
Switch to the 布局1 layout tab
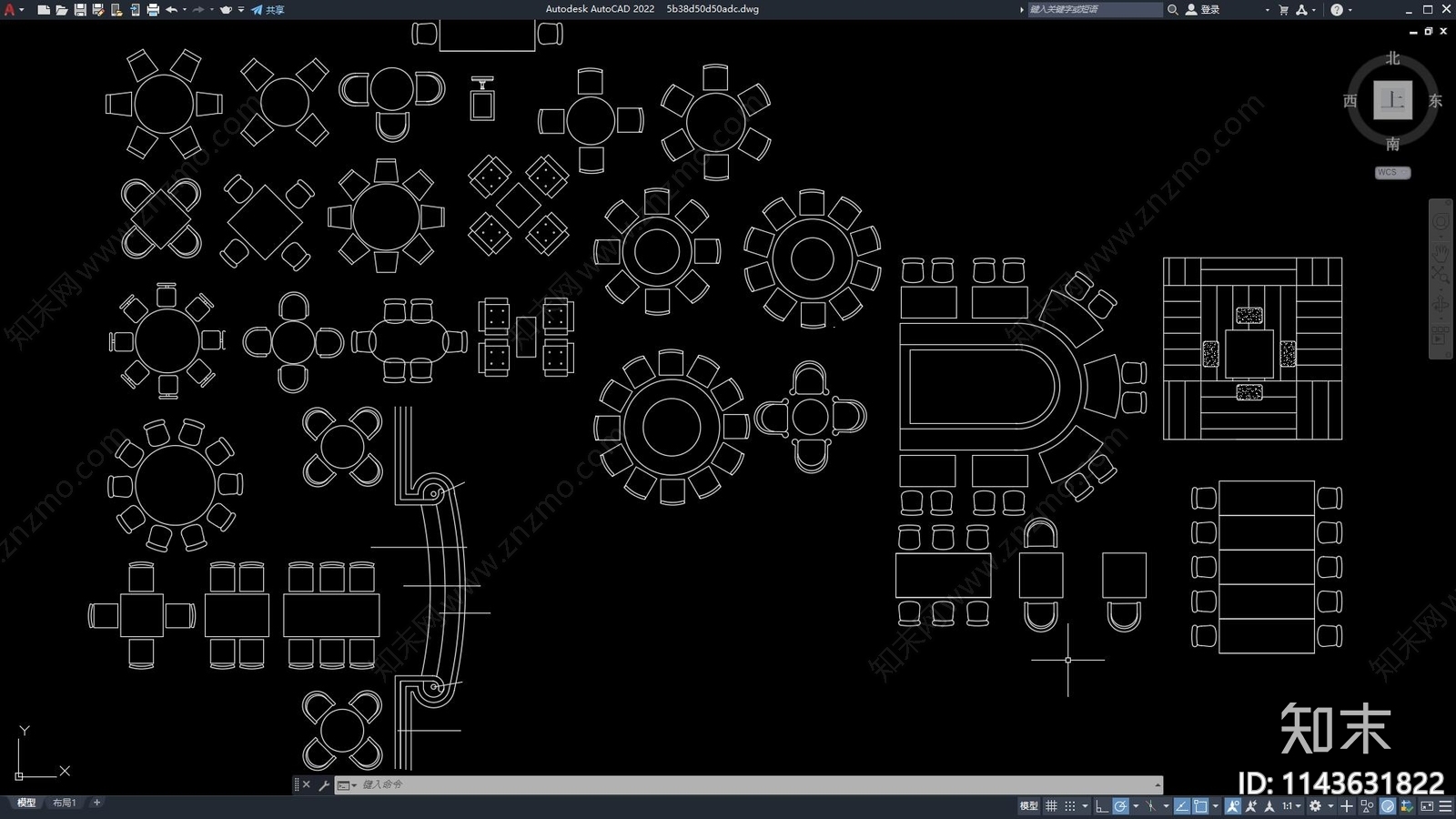pyautogui.click(x=64, y=803)
